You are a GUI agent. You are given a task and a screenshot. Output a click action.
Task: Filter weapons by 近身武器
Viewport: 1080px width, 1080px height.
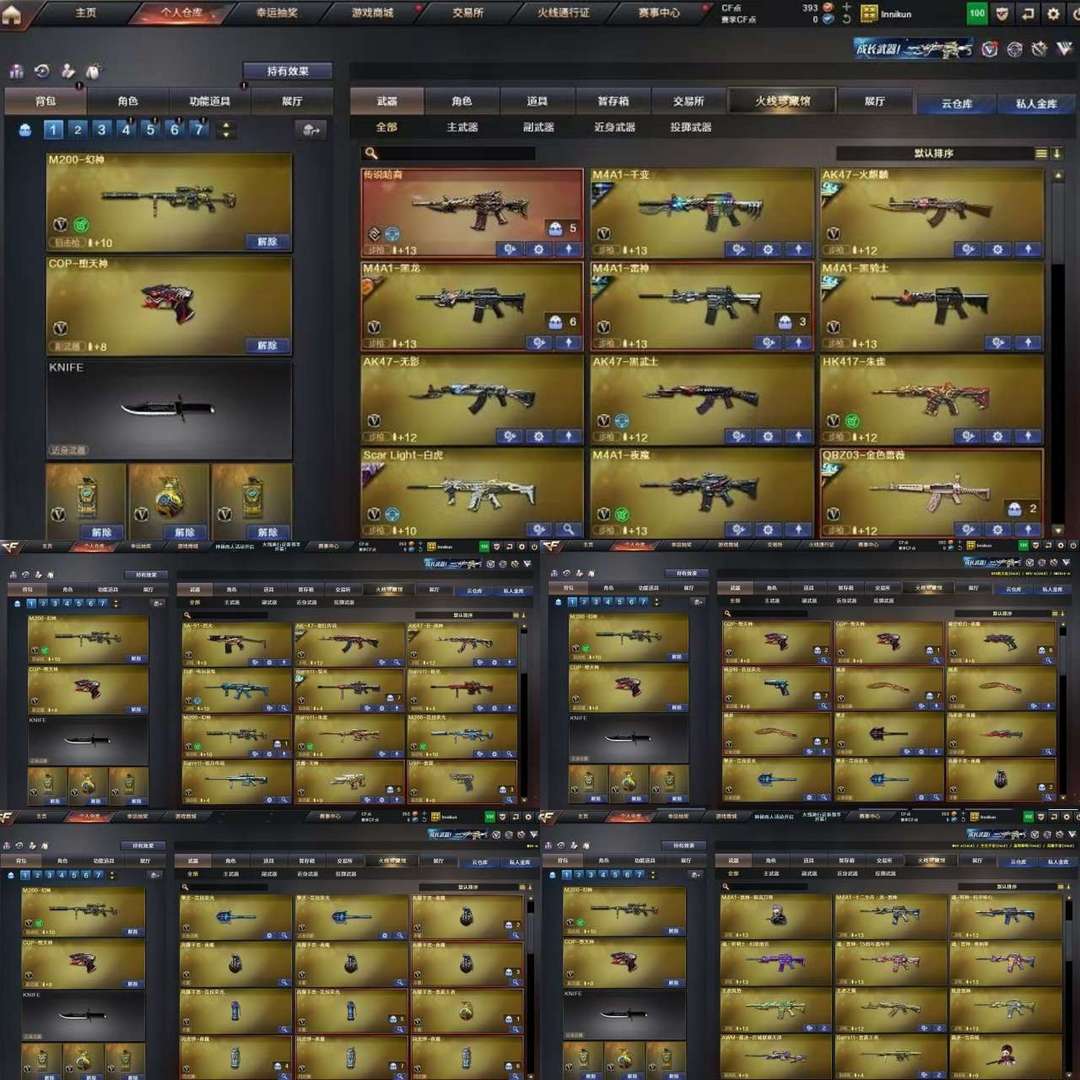(x=614, y=127)
